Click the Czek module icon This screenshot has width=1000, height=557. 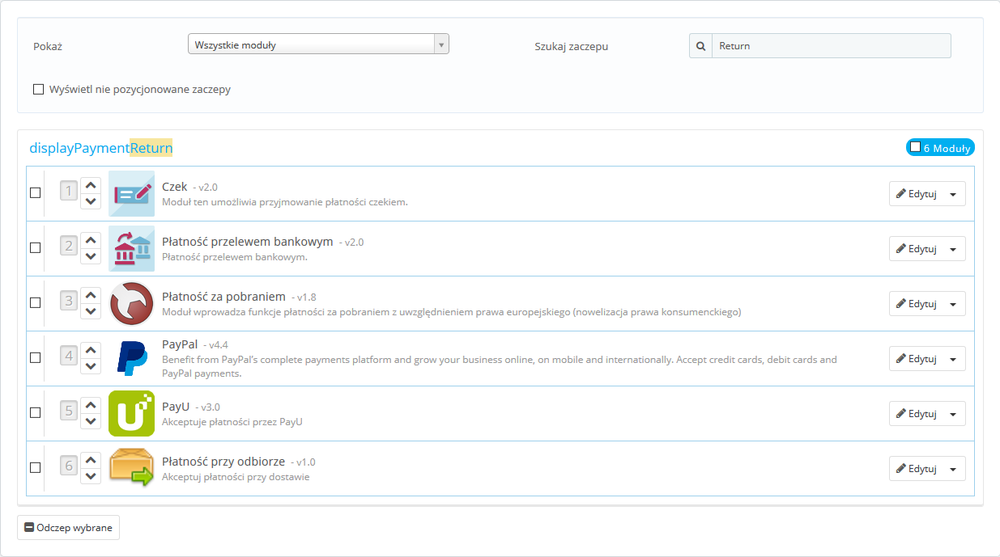131,193
